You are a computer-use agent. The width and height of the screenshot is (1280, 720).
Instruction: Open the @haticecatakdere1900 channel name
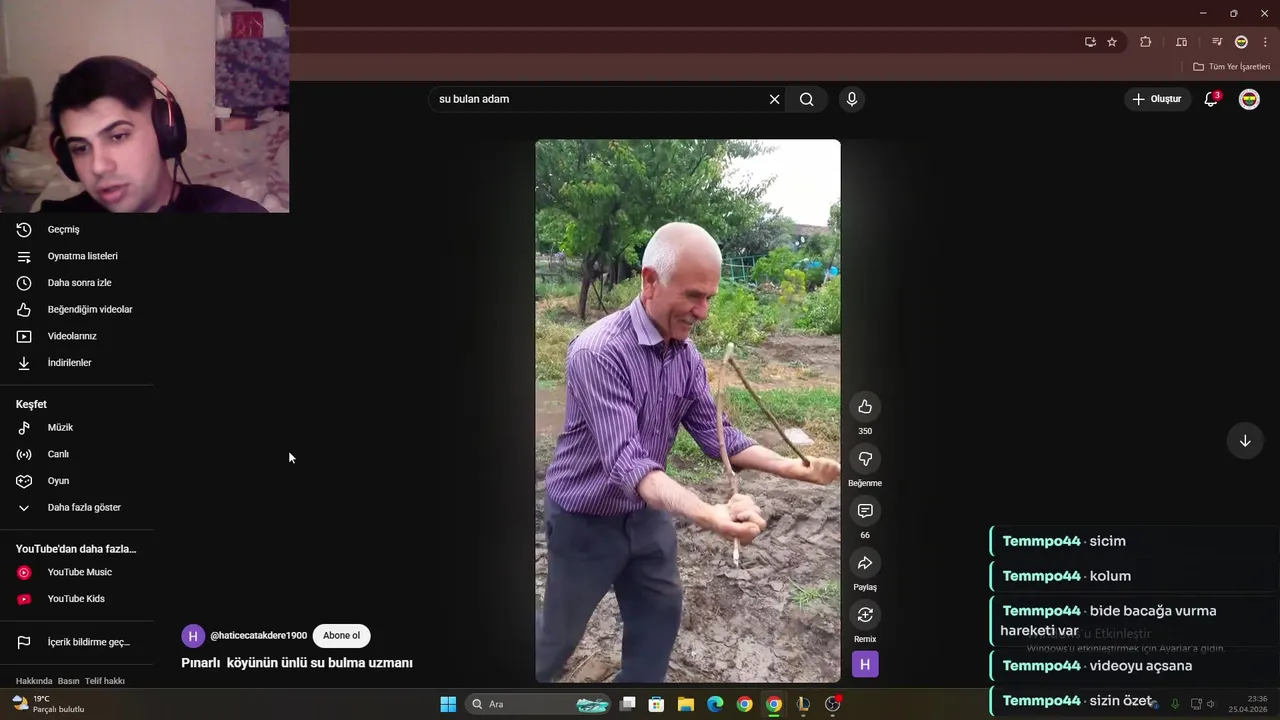tap(258, 636)
